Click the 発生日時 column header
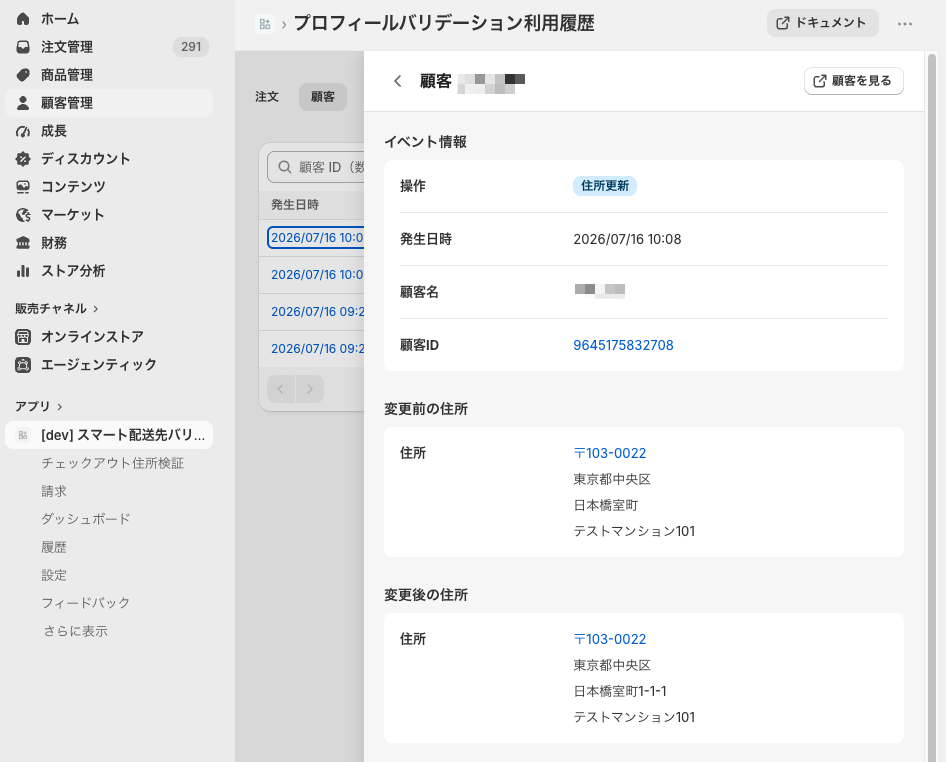 click(x=295, y=205)
